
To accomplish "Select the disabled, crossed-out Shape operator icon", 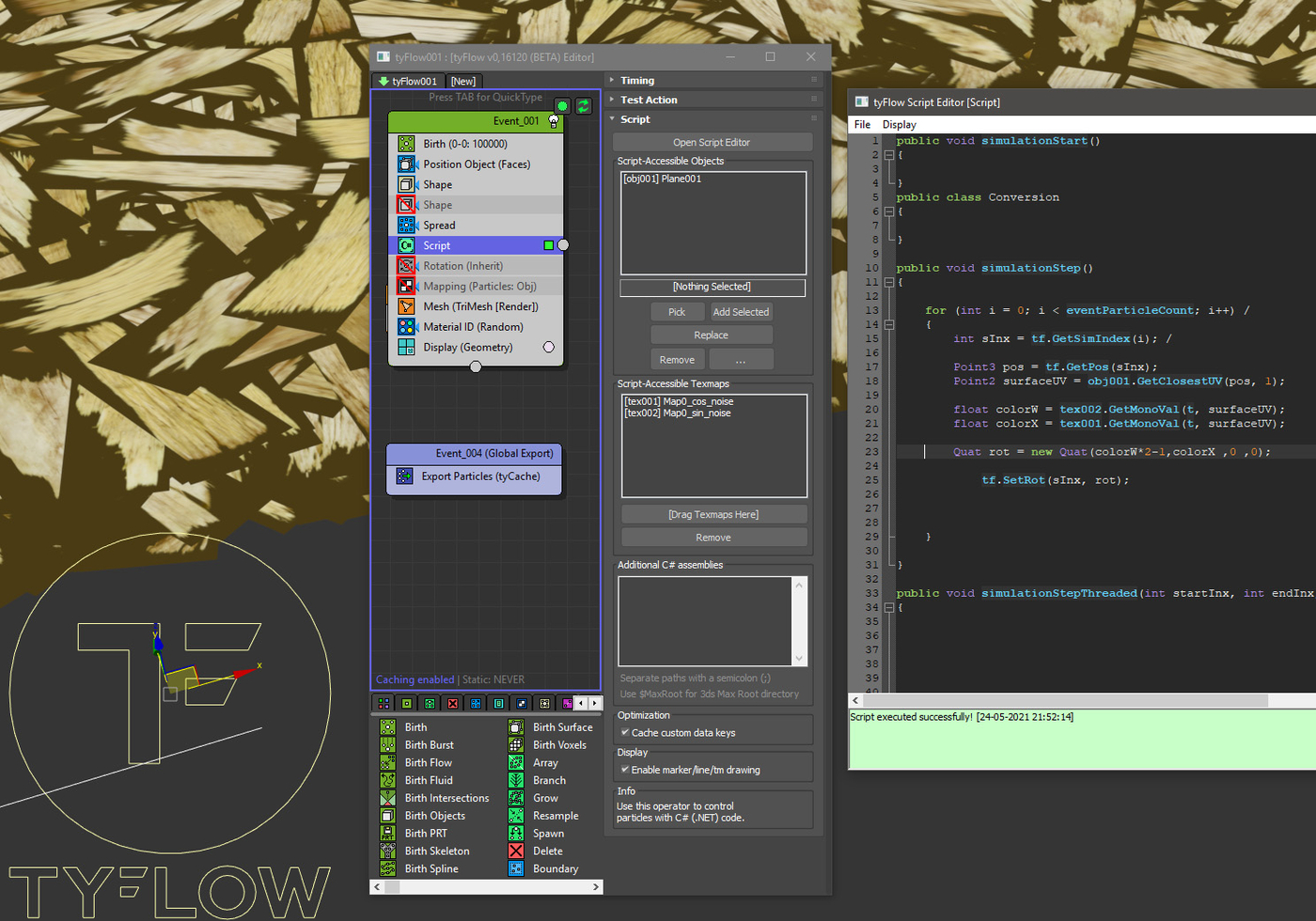I will coord(406,205).
